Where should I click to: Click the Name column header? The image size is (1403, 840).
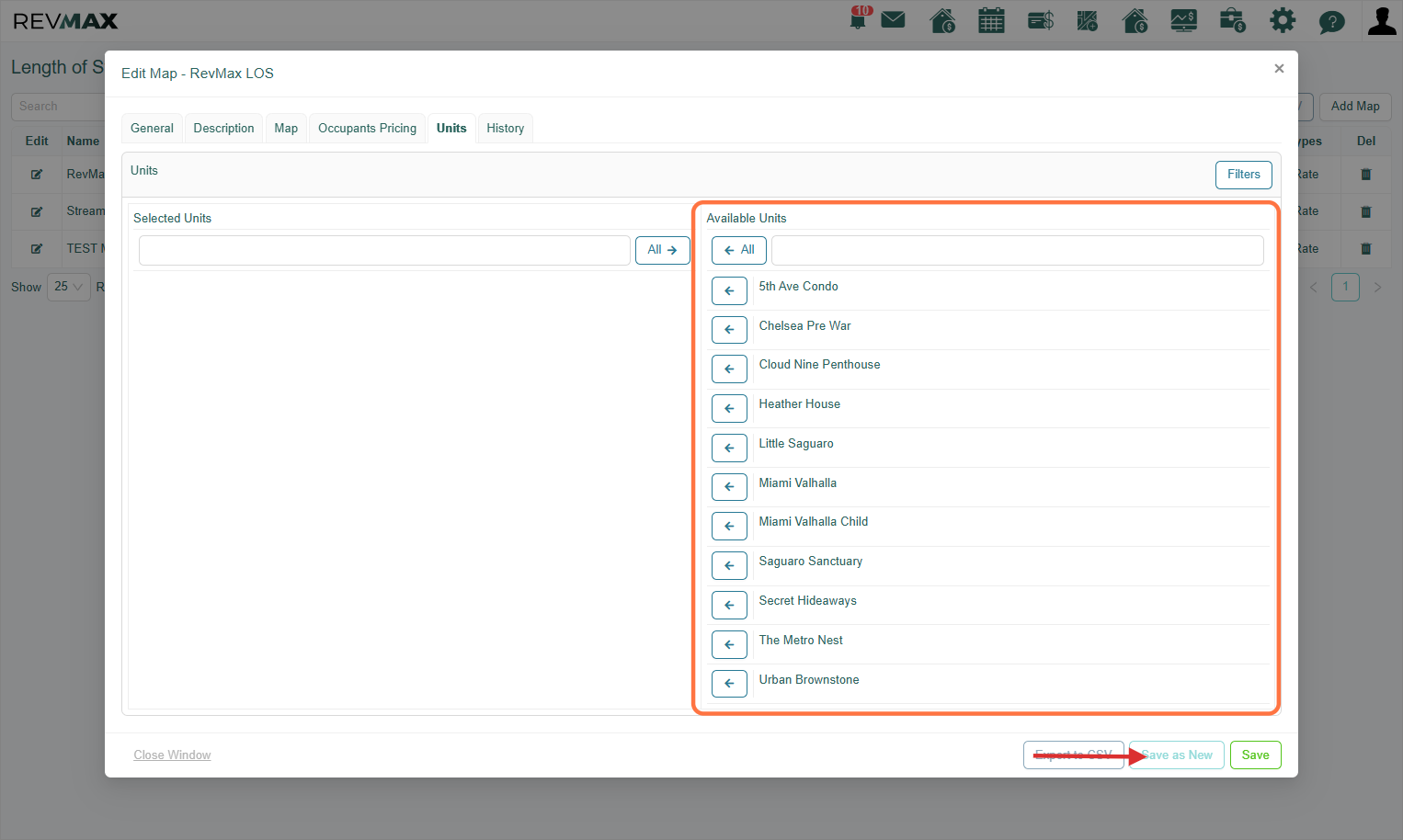point(83,142)
